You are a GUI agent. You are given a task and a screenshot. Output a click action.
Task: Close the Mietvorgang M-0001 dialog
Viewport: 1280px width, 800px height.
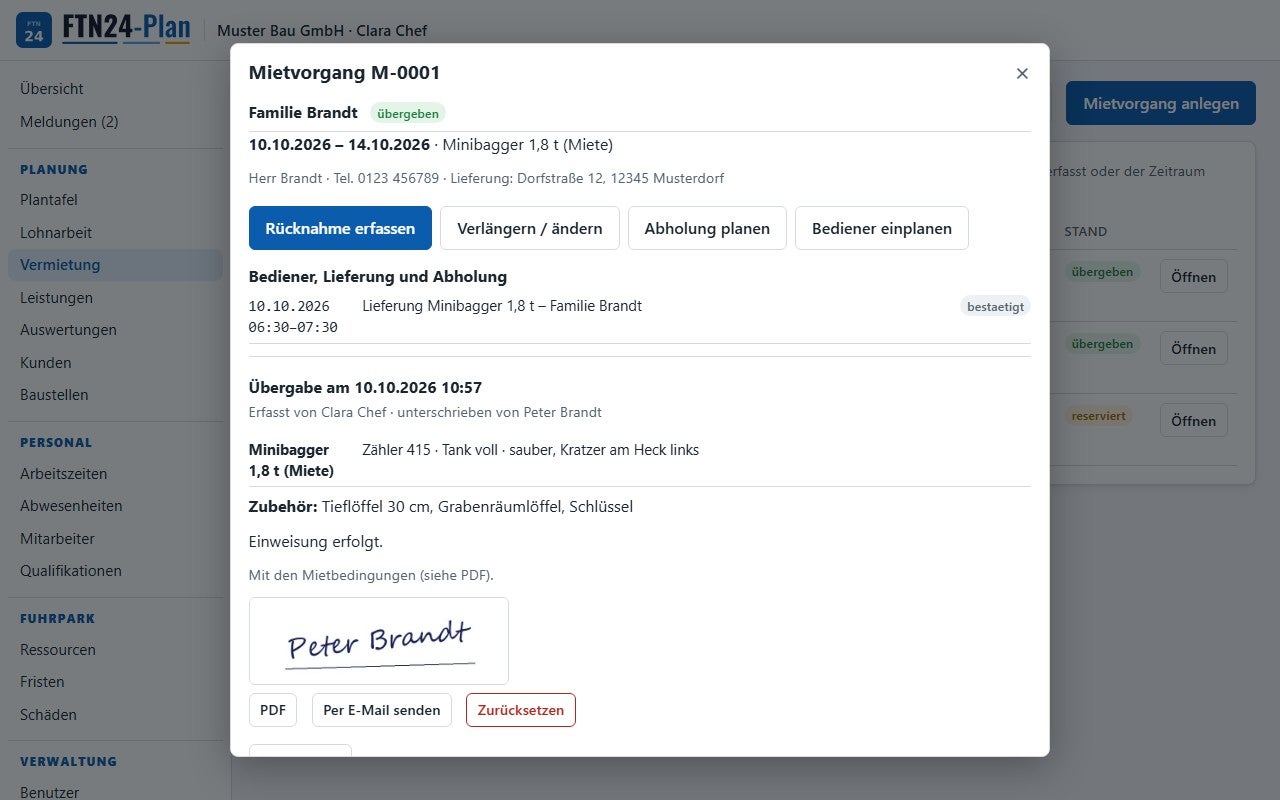[x=1022, y=73]
